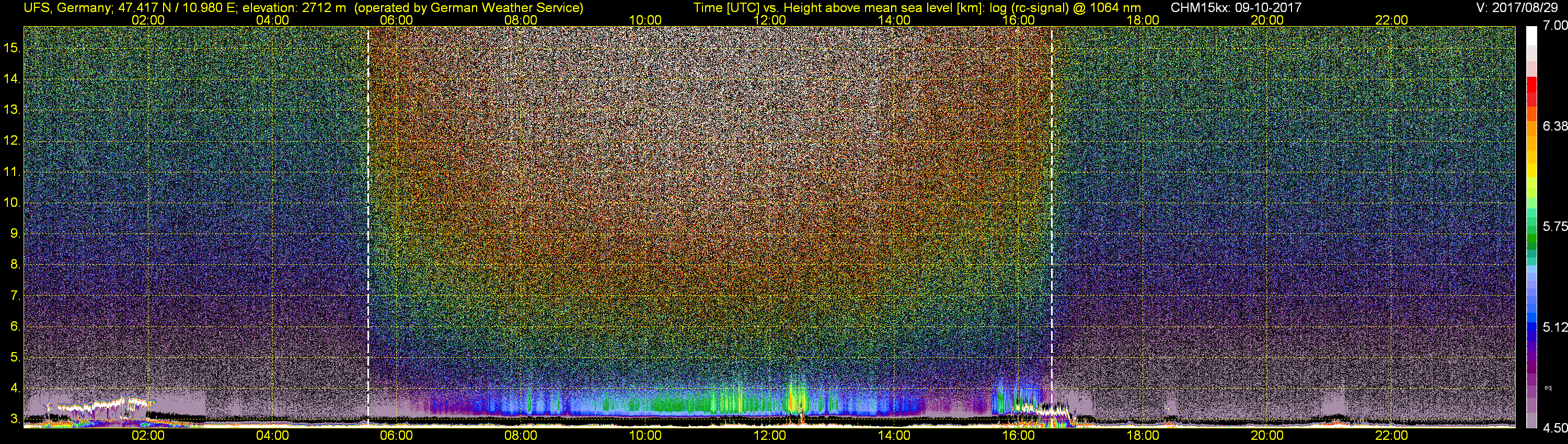Click the 08:00 label on the top time axis

[x=521, y=20]
